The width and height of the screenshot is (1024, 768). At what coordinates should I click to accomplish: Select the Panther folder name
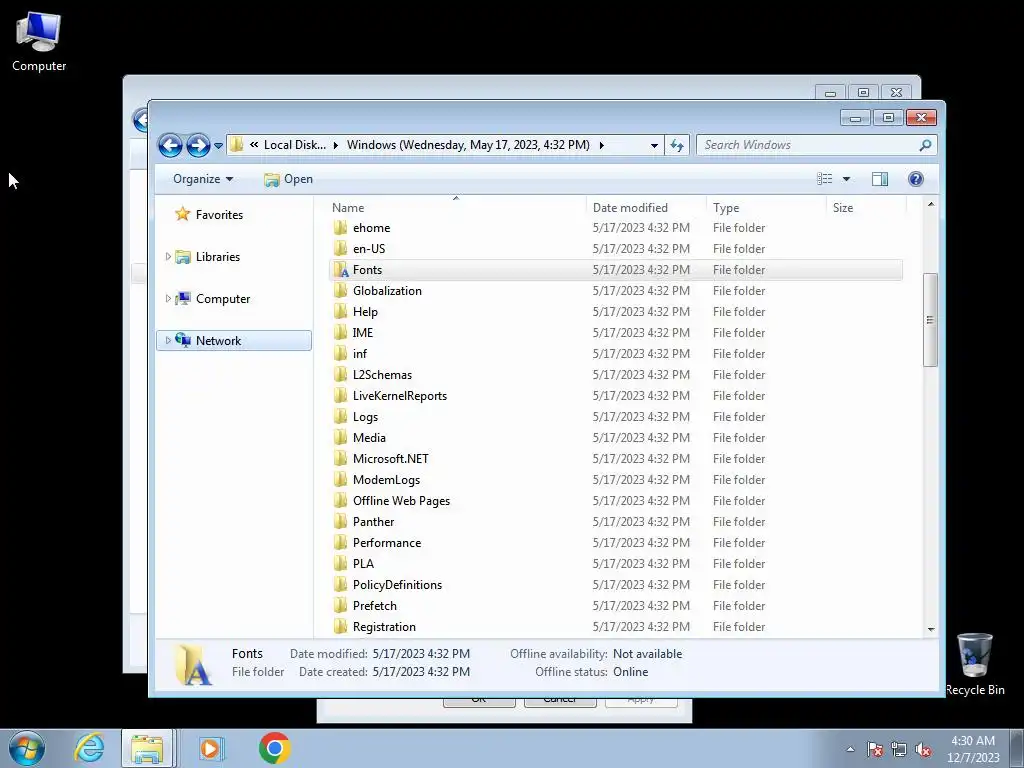373,521
